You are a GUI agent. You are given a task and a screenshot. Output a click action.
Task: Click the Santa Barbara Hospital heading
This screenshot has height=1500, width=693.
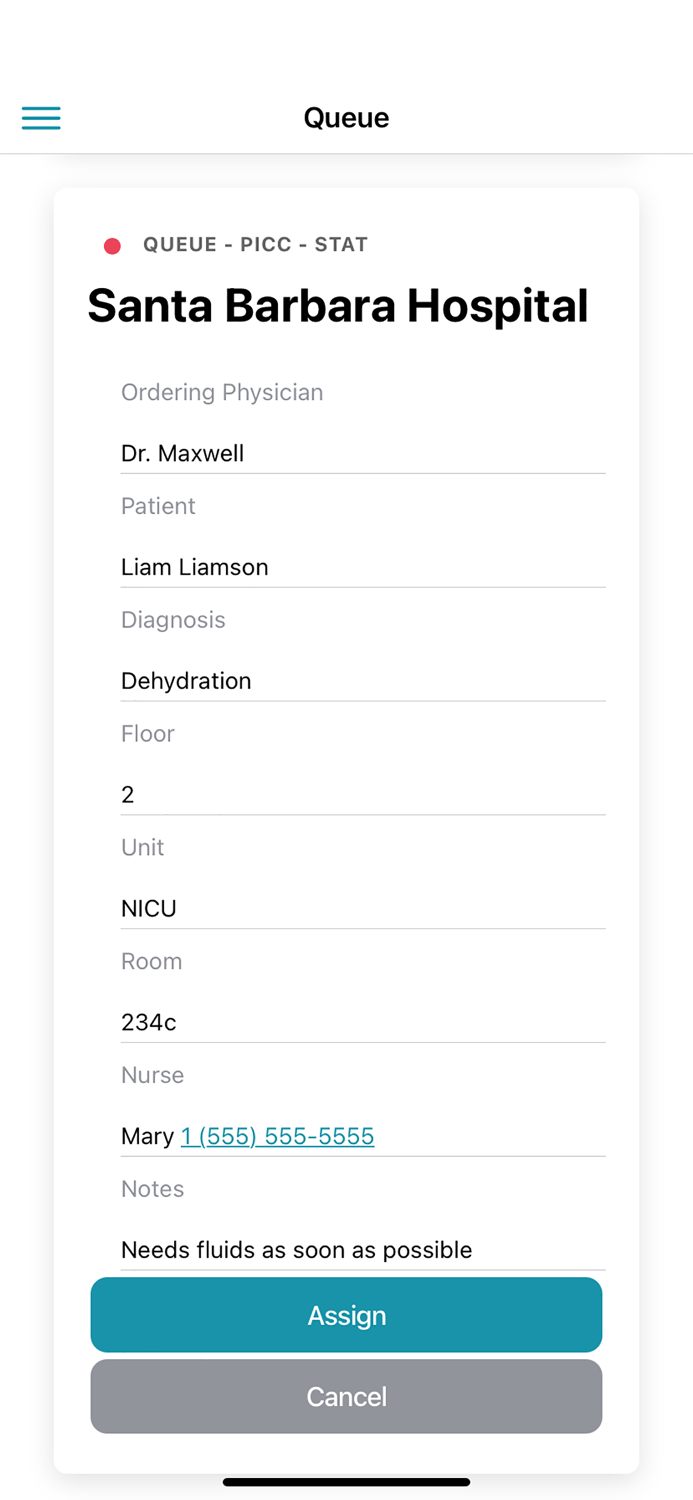[x=338, y=306]
